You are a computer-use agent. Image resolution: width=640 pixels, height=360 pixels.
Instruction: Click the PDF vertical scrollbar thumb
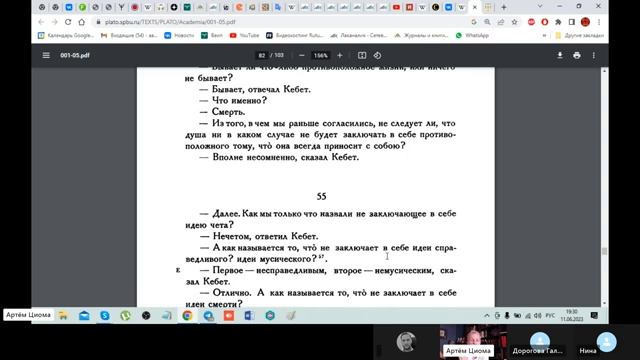point(604,251)
